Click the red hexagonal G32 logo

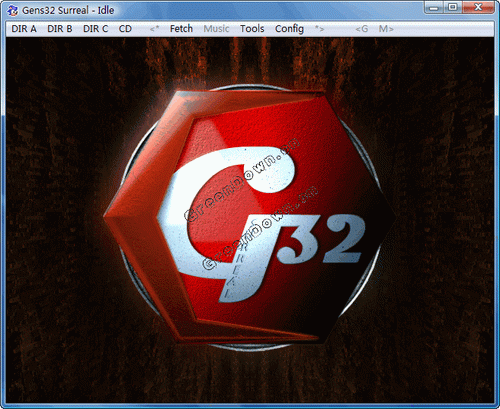[x=249, y=218]
